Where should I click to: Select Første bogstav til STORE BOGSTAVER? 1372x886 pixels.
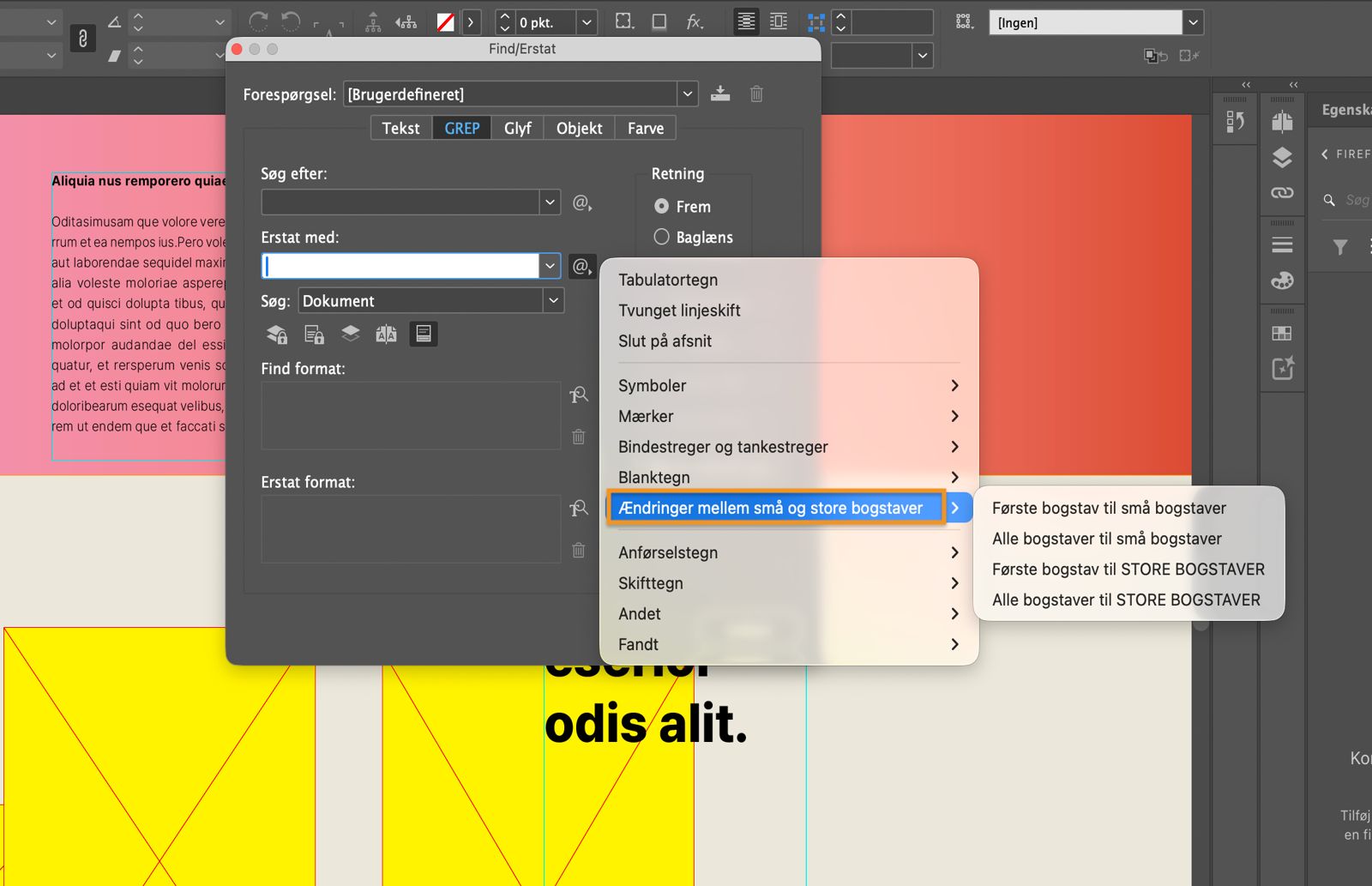[x=1128, y=570]
